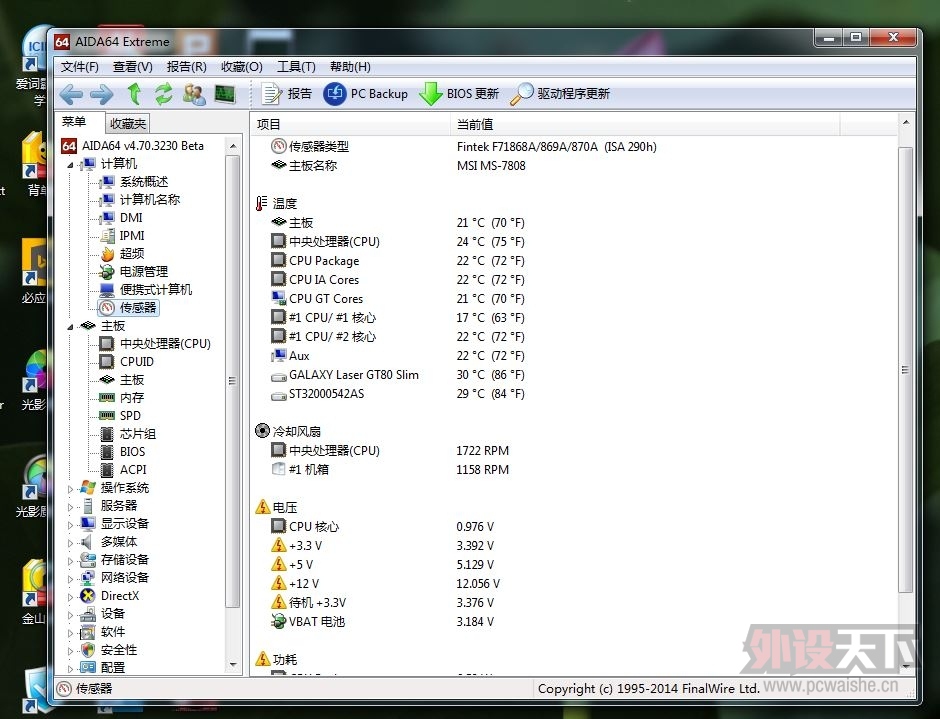The width and height of the screenshot is (940, 719).
Task: Open the 查看(V) menu
Action: pos(132,67)
